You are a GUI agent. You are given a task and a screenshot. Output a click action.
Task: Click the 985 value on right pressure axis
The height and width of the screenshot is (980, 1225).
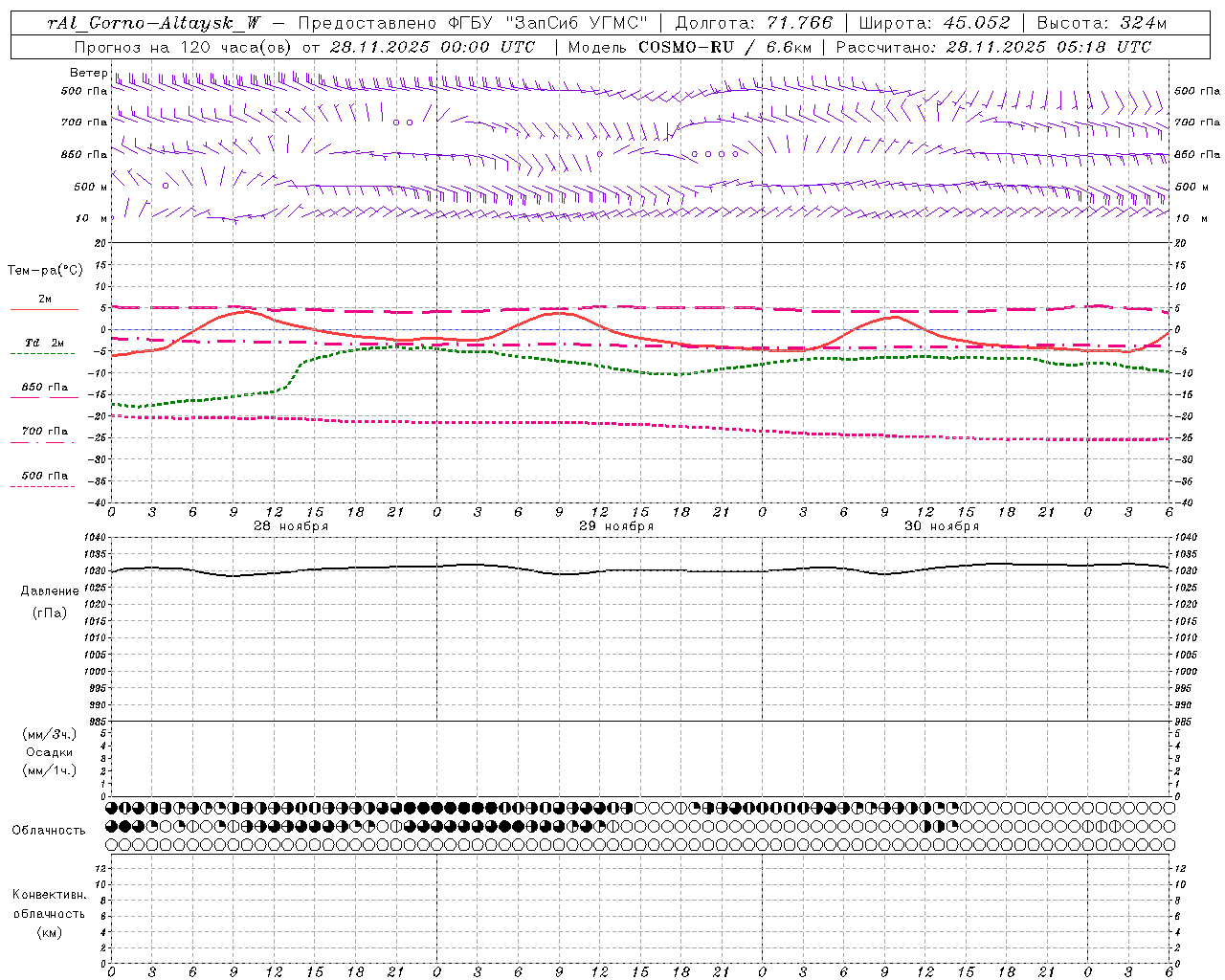tap(1184, 722)
